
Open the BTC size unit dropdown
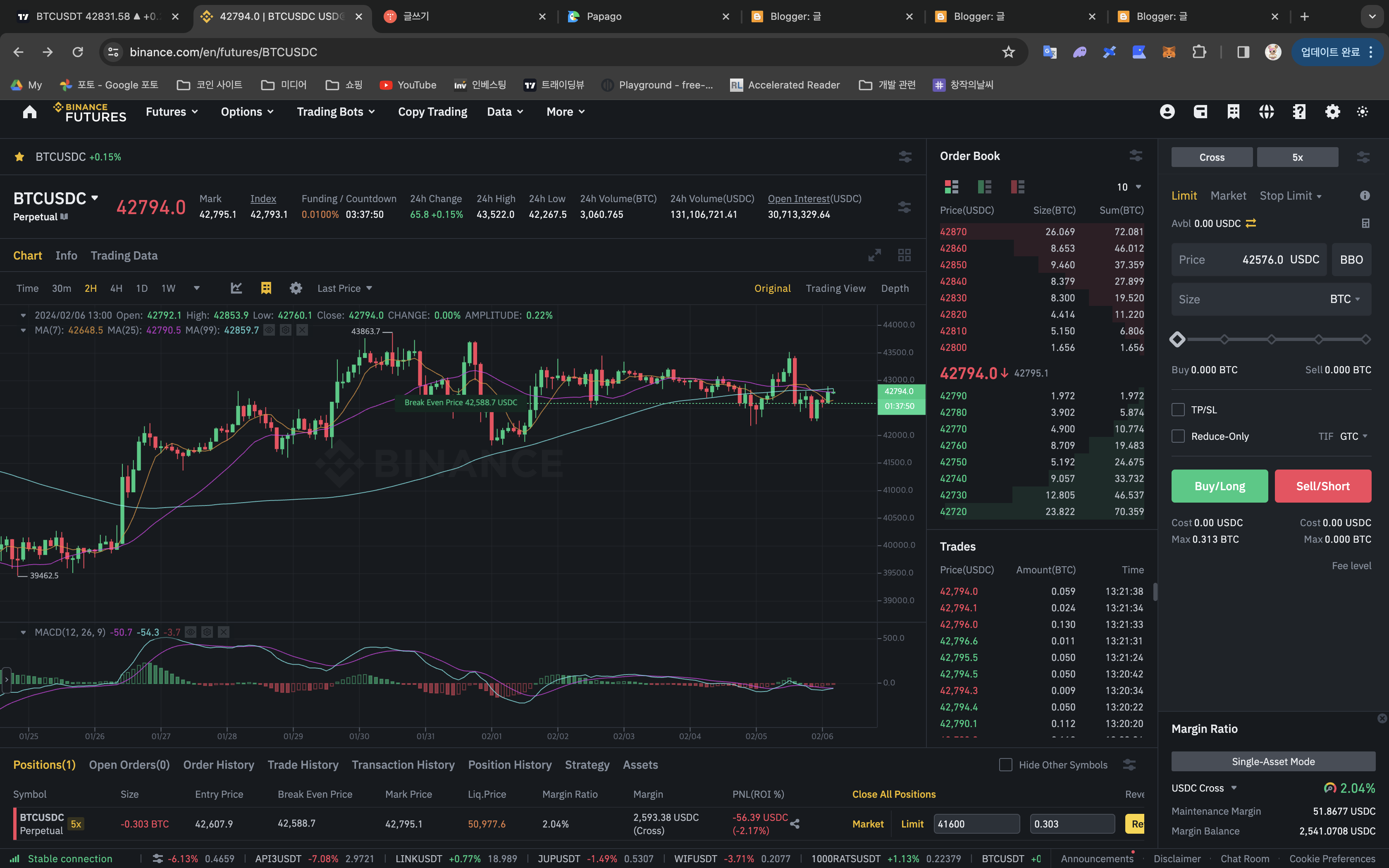click(1345, 299)
